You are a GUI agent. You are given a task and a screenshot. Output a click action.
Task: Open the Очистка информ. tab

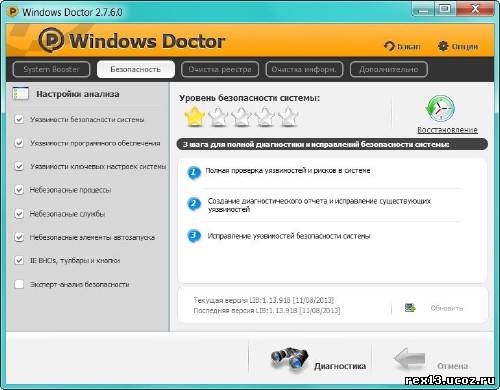[304, 69]
